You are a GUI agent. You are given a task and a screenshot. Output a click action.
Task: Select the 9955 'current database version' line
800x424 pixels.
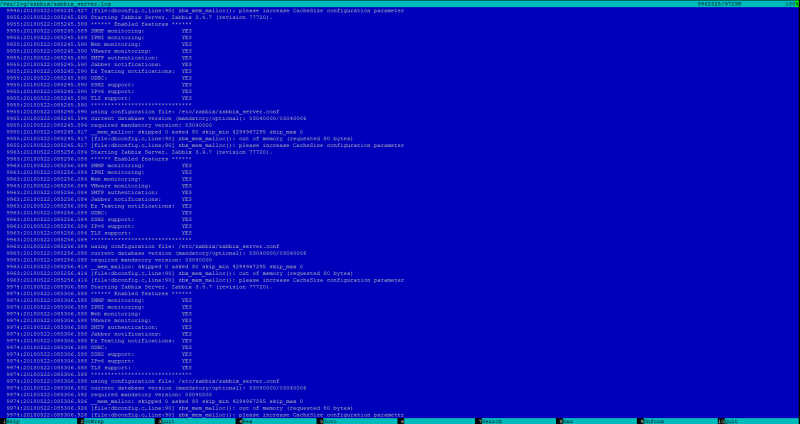[157, 118]
